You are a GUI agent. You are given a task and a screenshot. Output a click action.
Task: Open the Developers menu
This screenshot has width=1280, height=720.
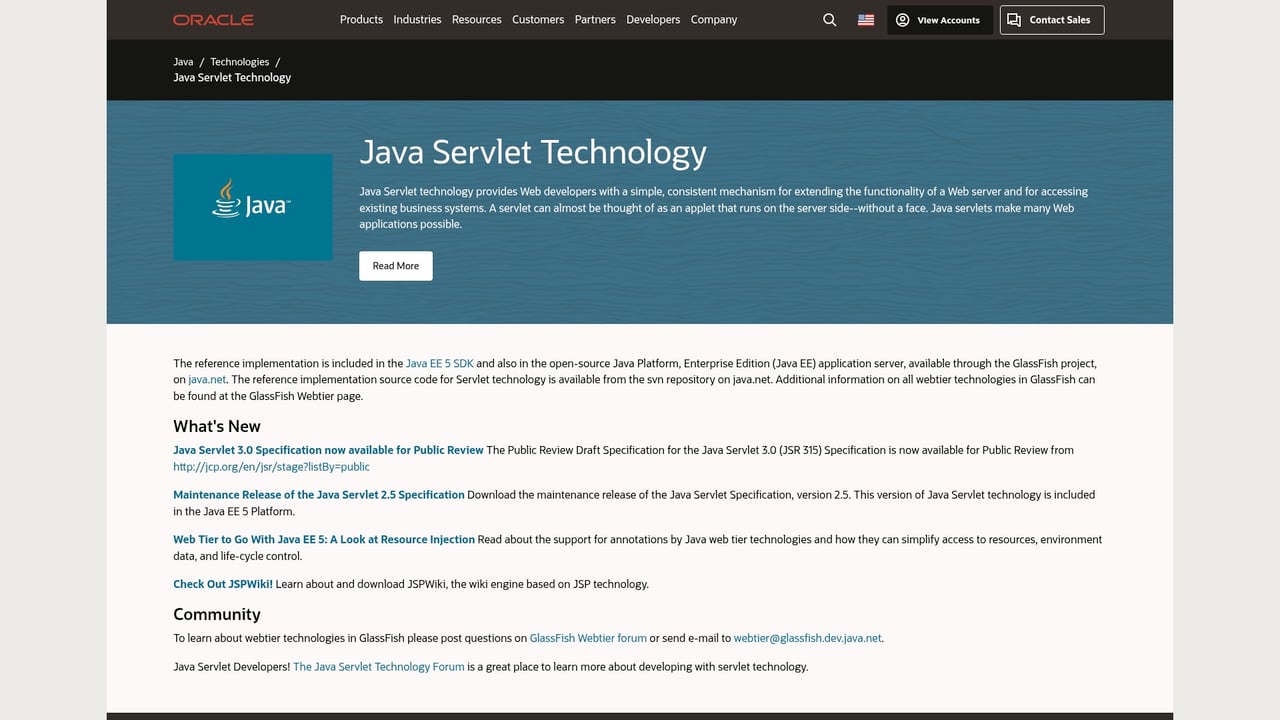click(x=653, y=19)
